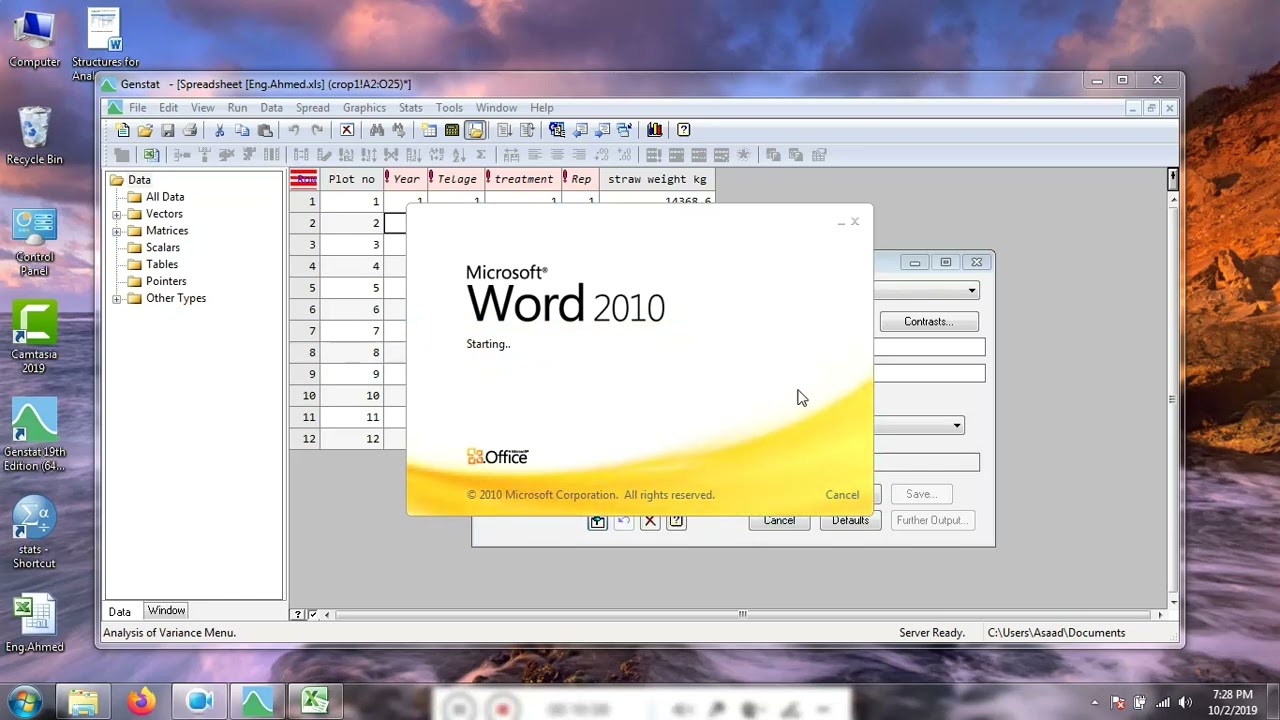Click the Excel icon on the taskbar

[315, 702]
